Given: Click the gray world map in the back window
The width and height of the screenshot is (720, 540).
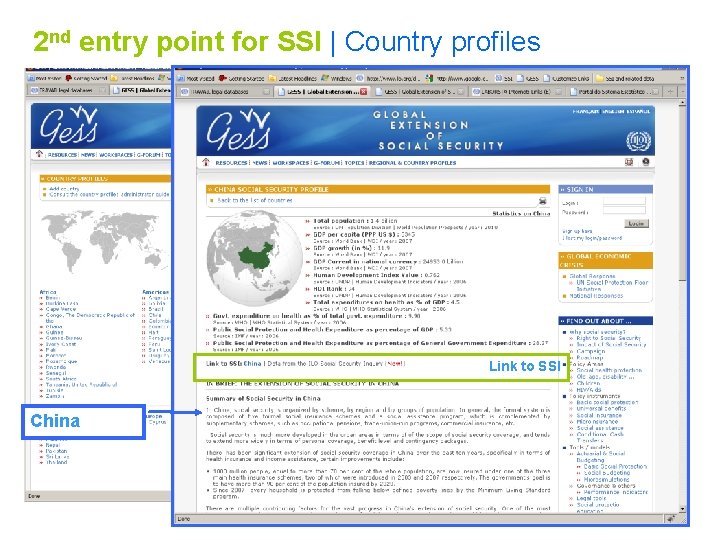Looking at the screenshot, I should pos(106,241).
